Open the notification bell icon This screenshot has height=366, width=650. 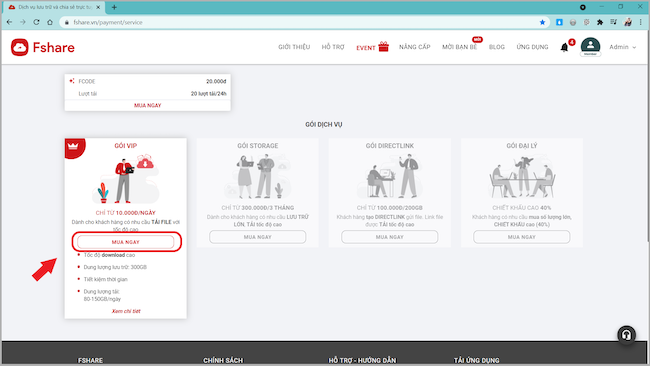tap(564, 47)
